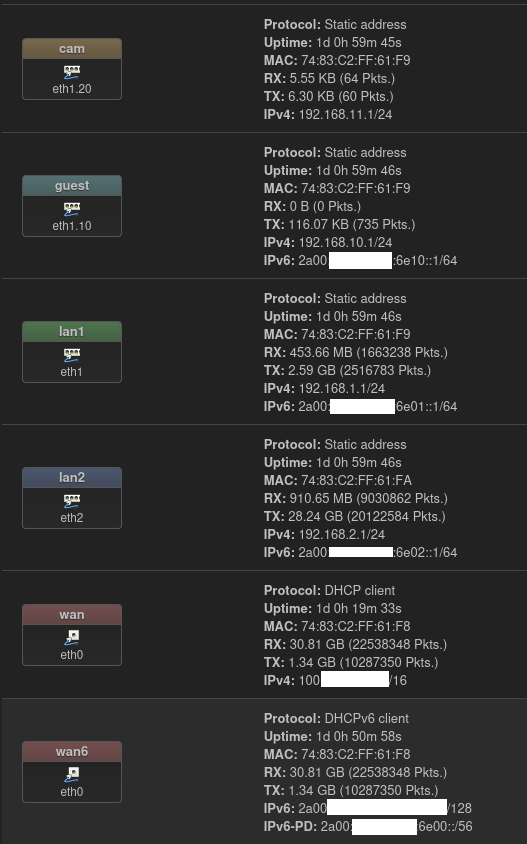
Task: Click the guest interface switch icon
Action: coord(72,208)
